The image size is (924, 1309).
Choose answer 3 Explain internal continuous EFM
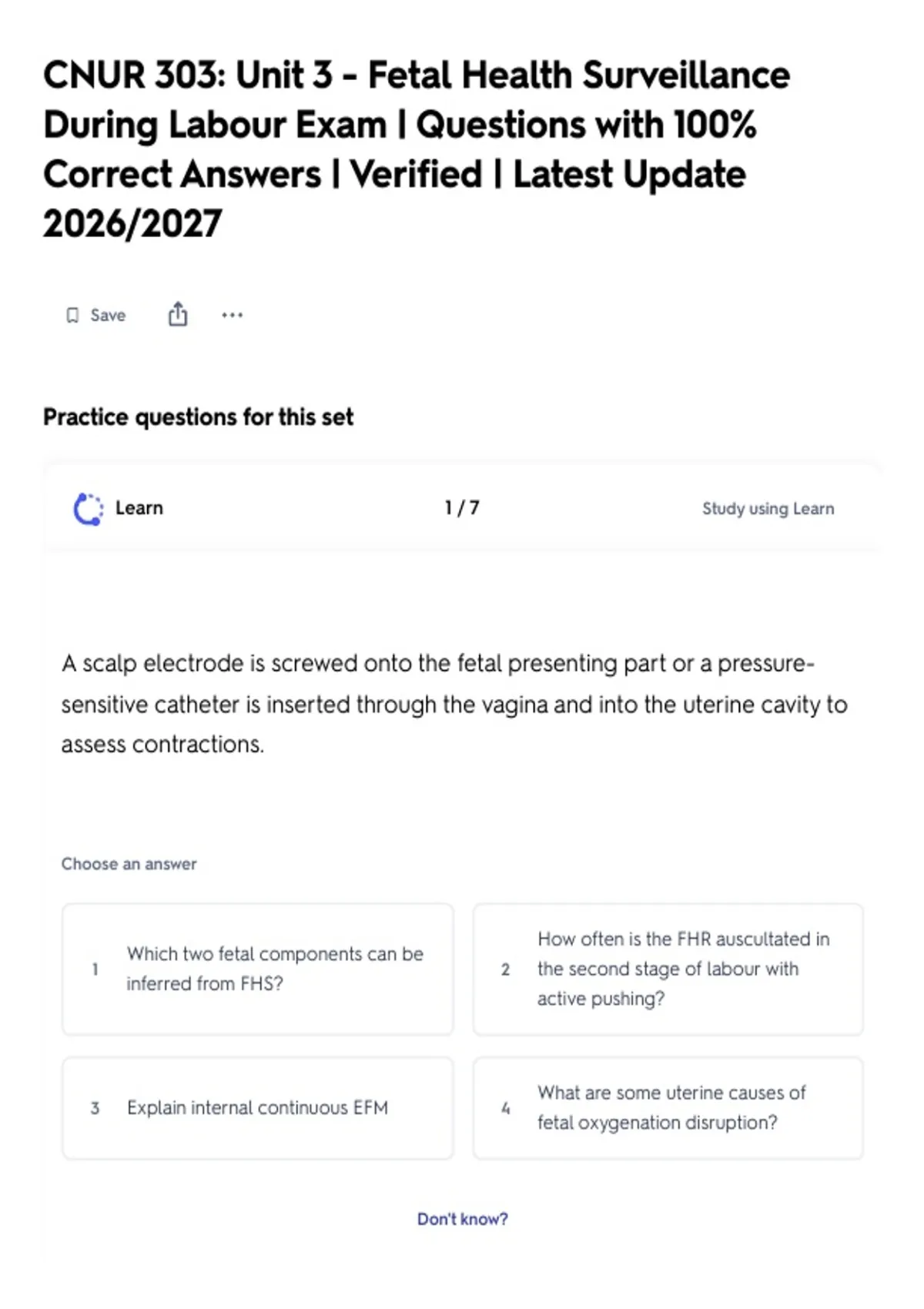pos(258,1108)
